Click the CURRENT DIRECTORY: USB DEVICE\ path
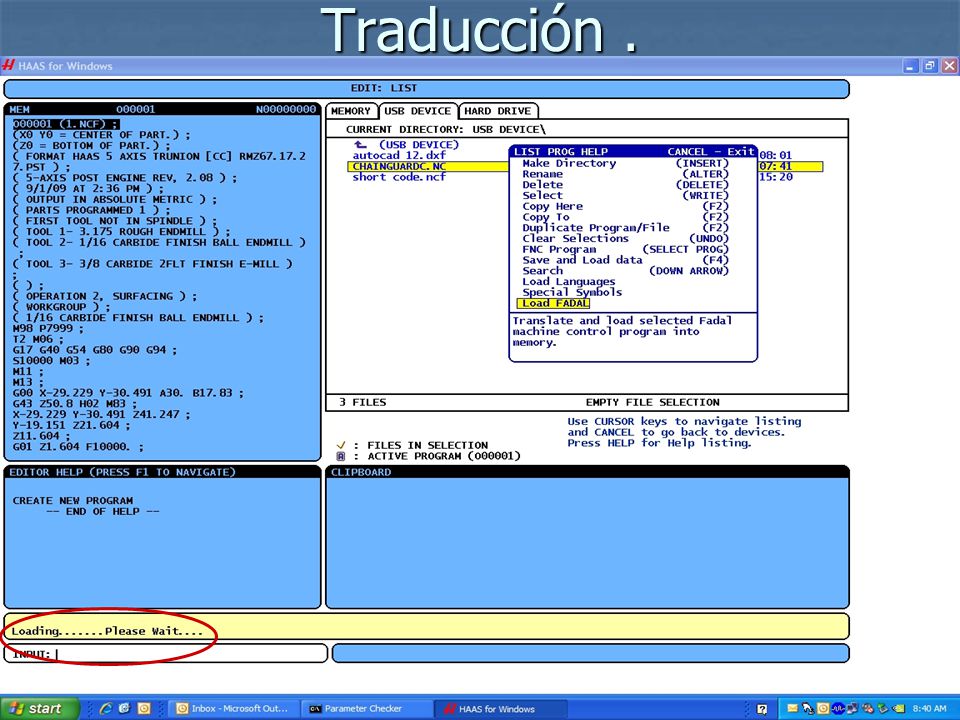Screen dimensions: 960x720 pyautogui.click(x=446, y=129)
